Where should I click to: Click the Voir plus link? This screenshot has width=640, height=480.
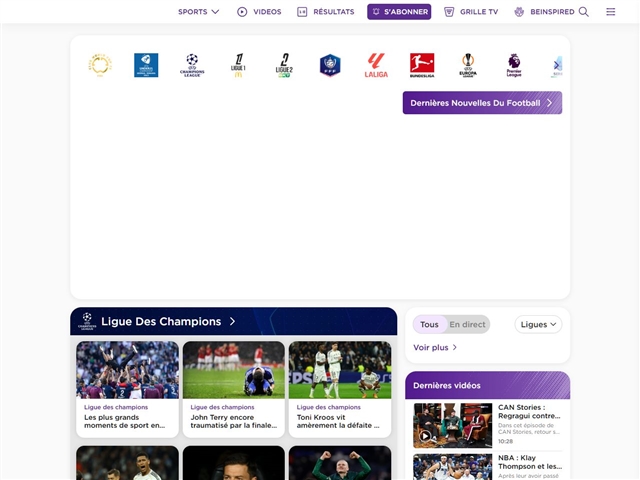coord(435,347)
